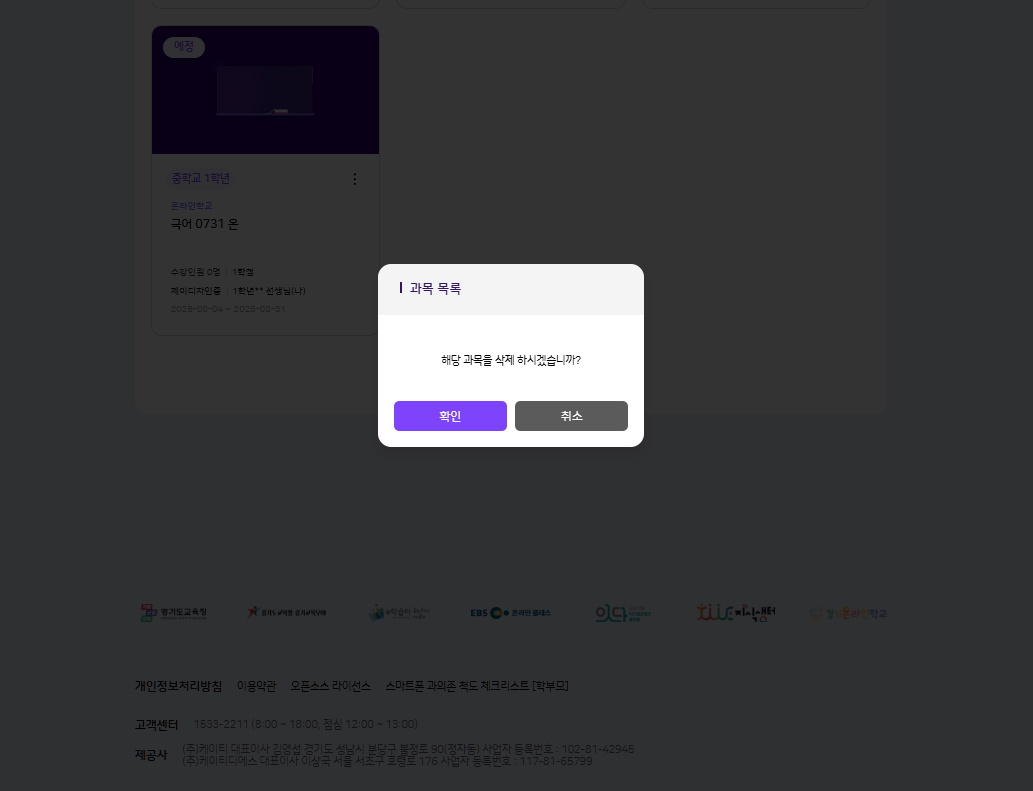Confirm deletion with the 확인 button
The width and height of the screenshot is (1033, 791).
(x=450, y=416)
